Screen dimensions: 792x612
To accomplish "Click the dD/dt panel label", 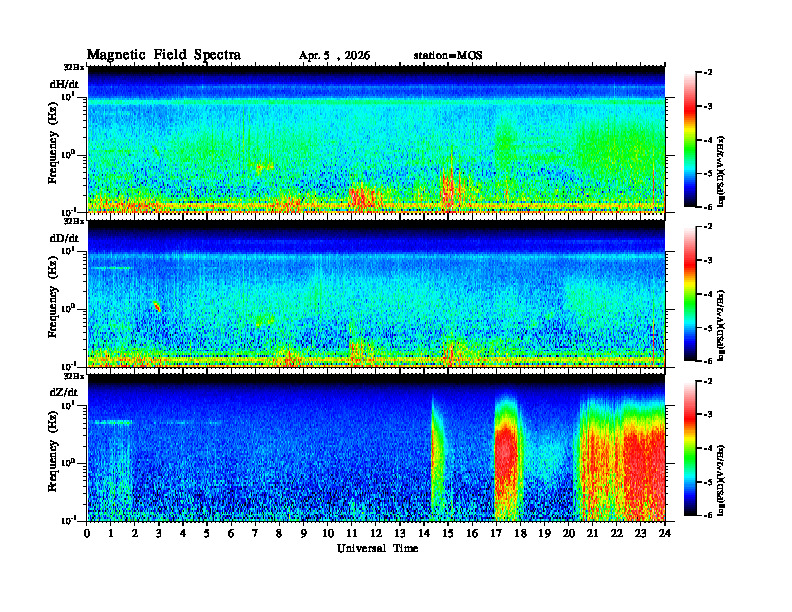I will [x=64, y=238].
